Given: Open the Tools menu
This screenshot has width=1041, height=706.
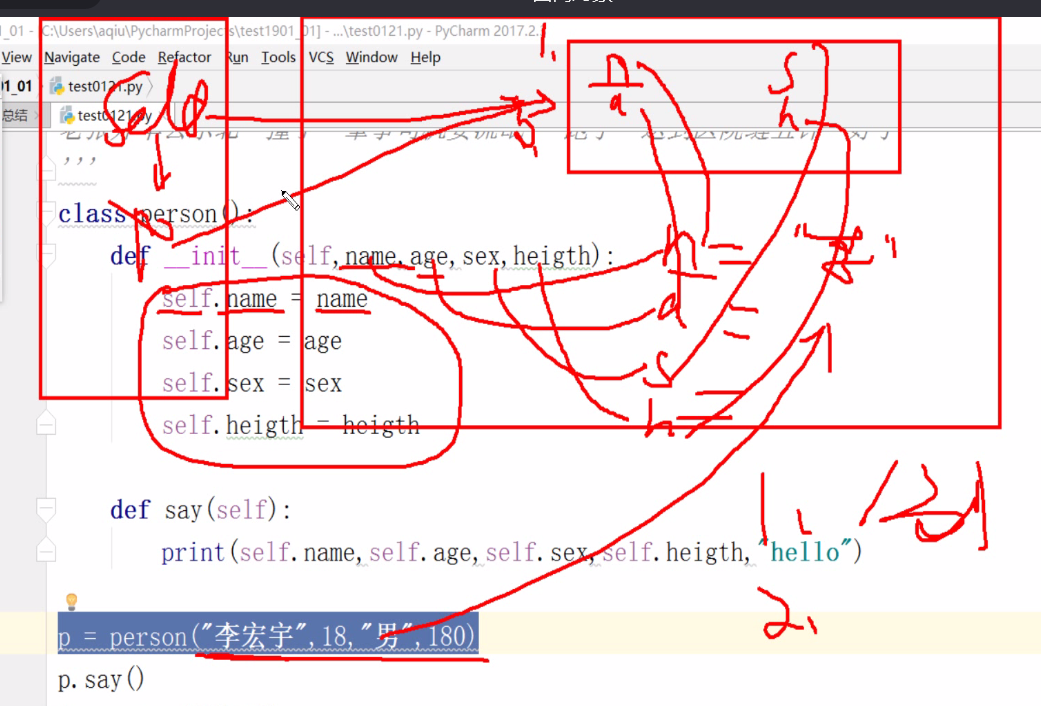Looking at the screenshot, I should [x=278, y=57].
